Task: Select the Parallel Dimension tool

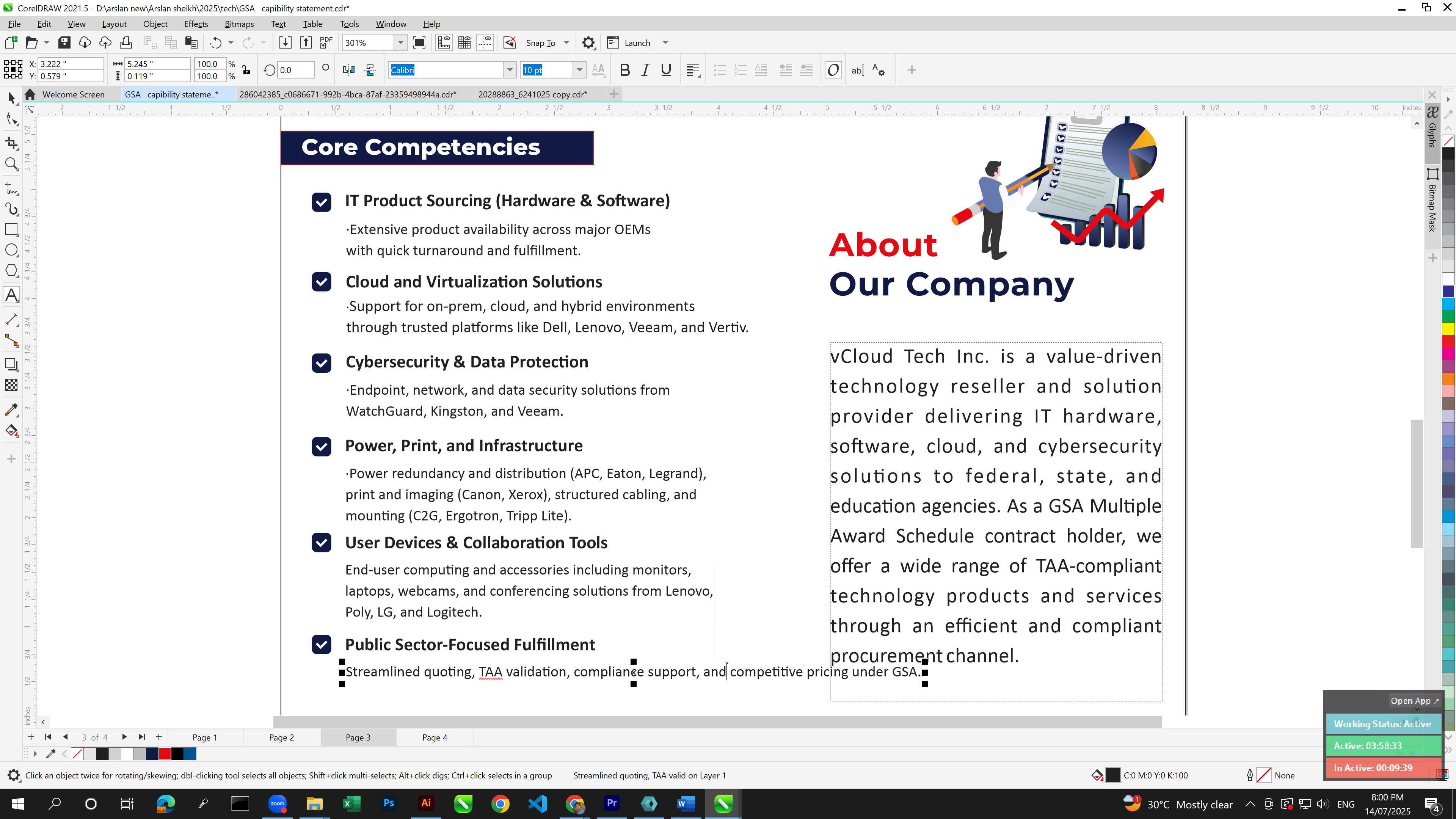Action: click(x=11, y=319)
